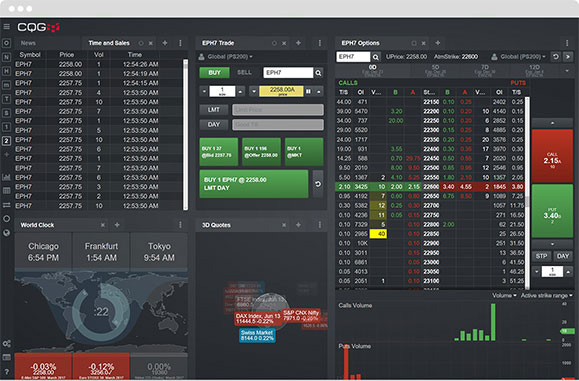
Task: Open the Volume dropdown above chart
Action: pos(504,296)
